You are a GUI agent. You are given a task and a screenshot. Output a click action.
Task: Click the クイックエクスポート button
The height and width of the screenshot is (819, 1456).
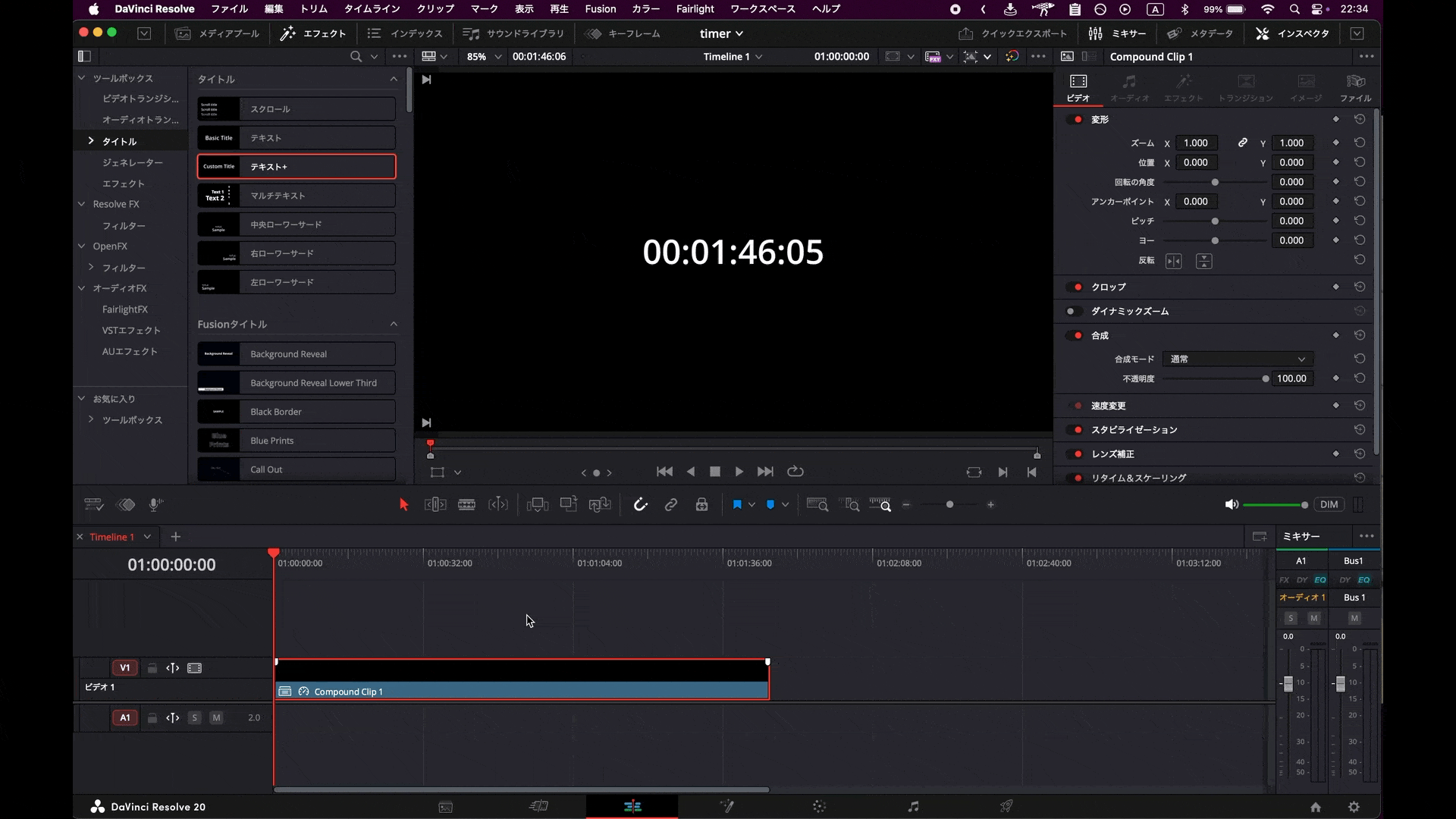tap(1013, 33)
